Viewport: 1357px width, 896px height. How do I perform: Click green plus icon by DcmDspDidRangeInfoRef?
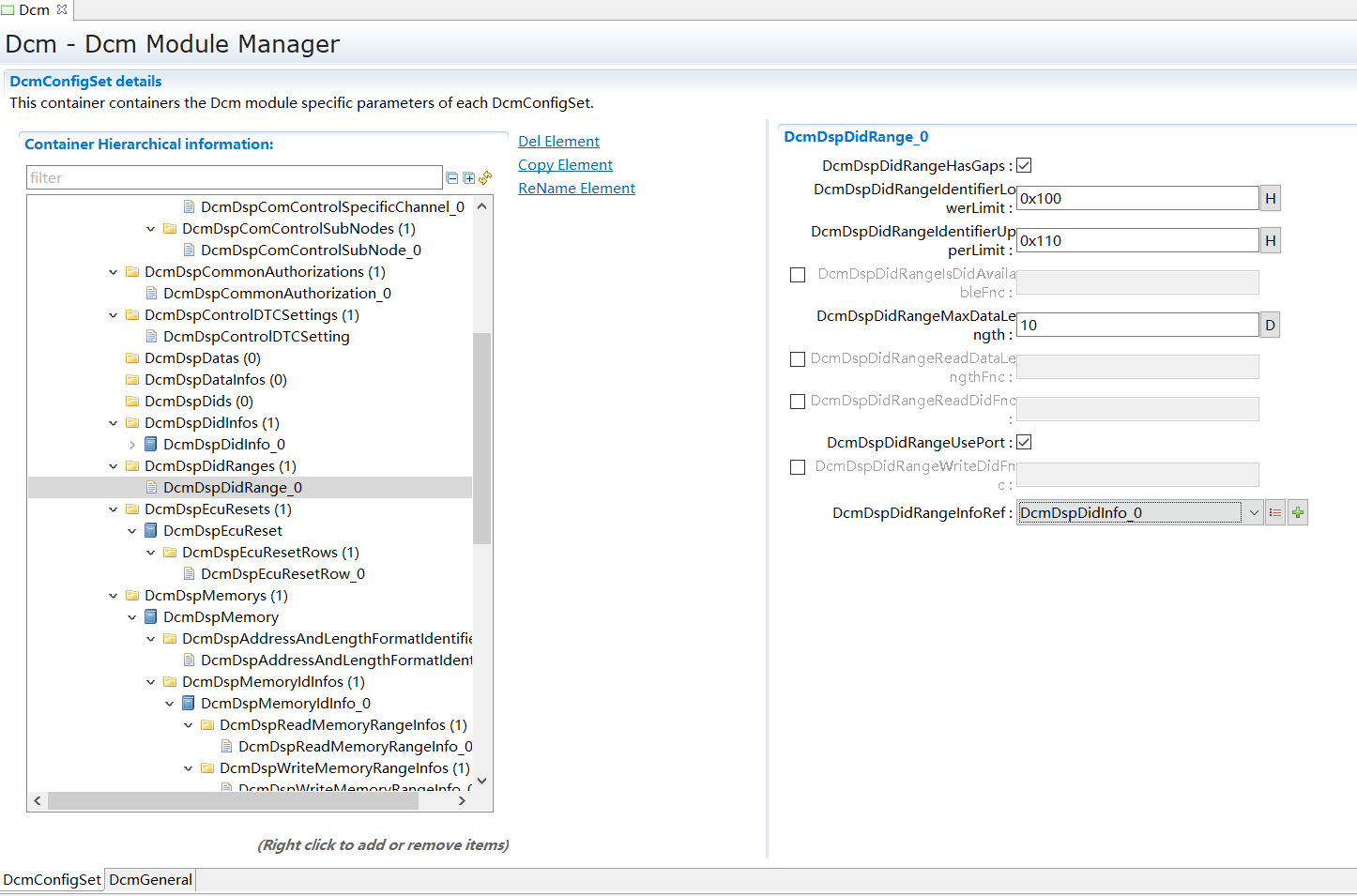tap(1298, 513)
